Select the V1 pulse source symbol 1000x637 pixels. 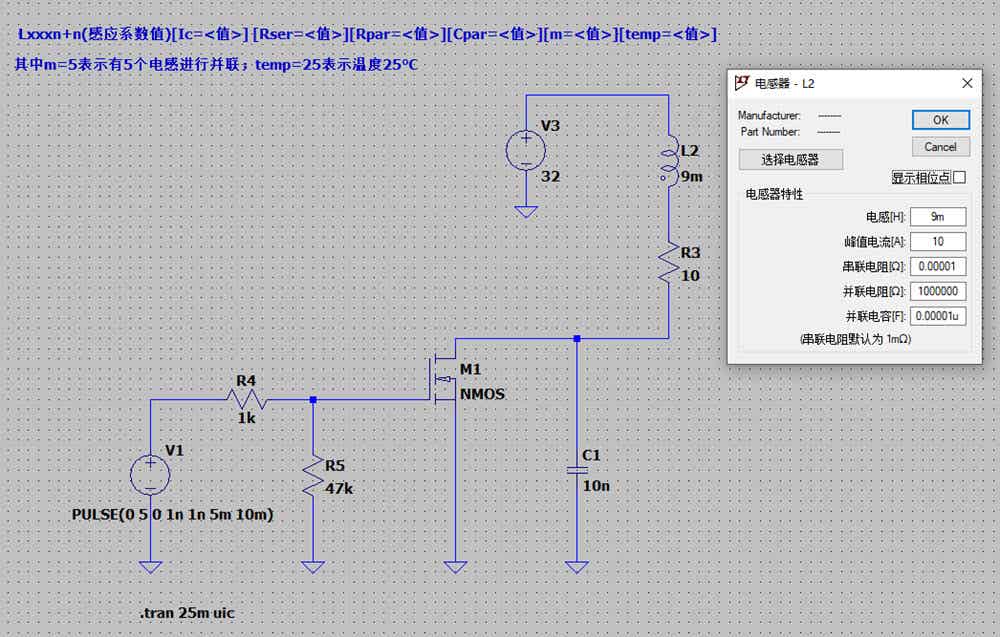[x=151, y=475]
